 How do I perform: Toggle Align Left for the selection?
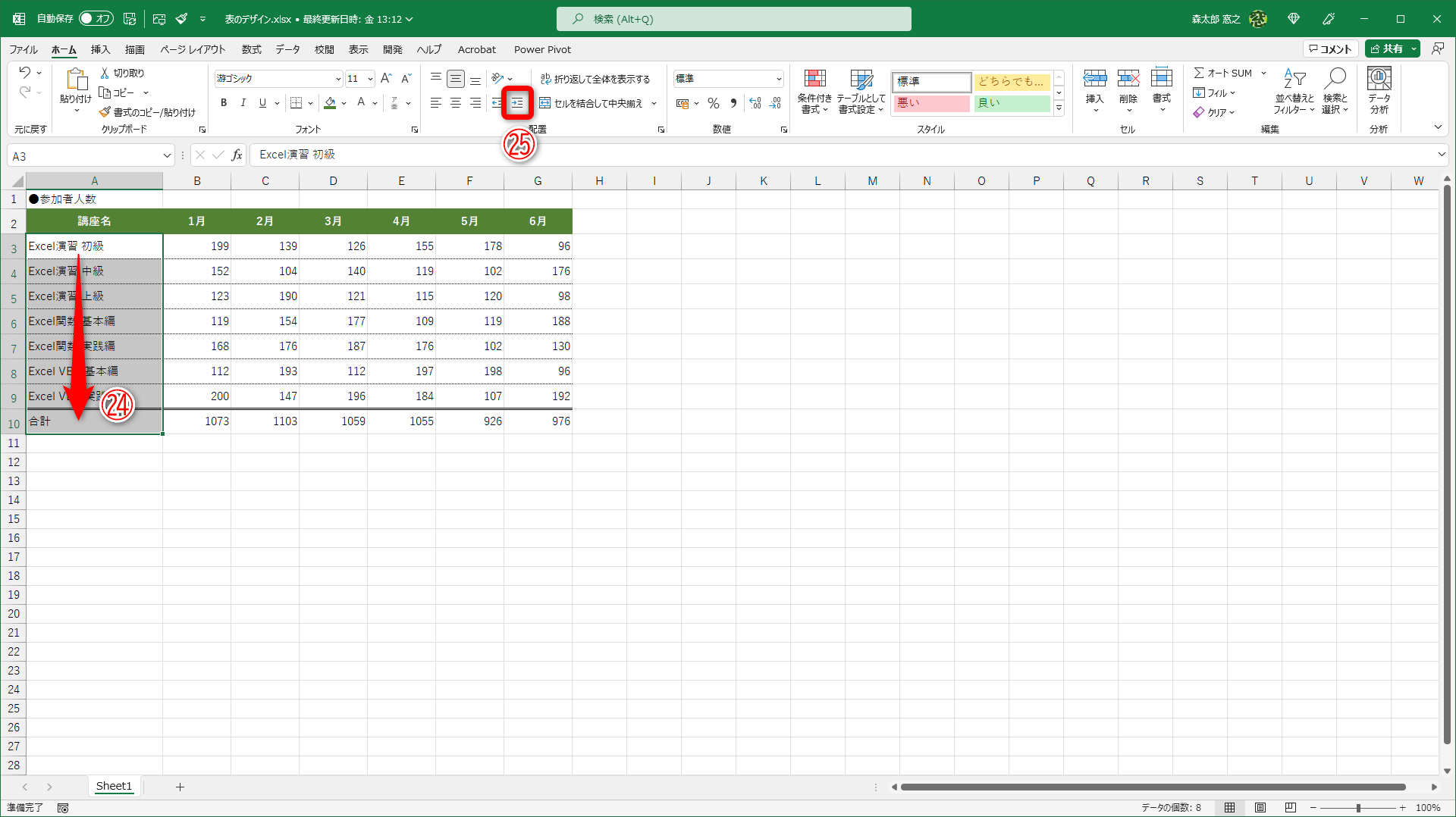click(x=436, y=103)
